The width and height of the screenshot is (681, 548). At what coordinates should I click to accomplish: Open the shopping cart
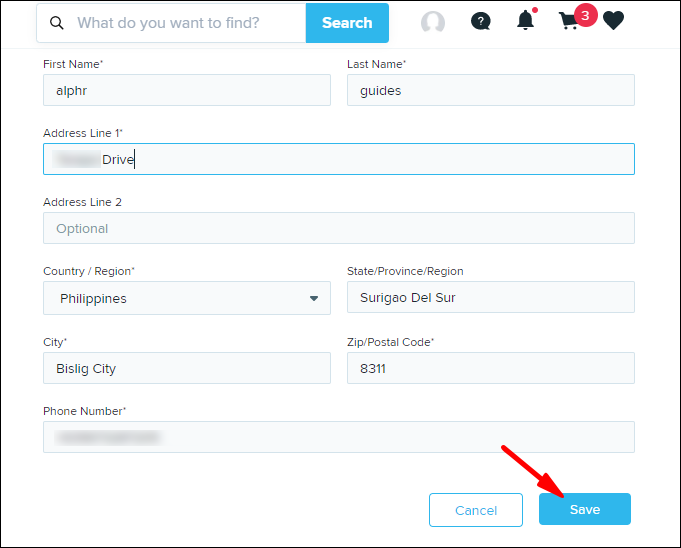pos(568,22)
